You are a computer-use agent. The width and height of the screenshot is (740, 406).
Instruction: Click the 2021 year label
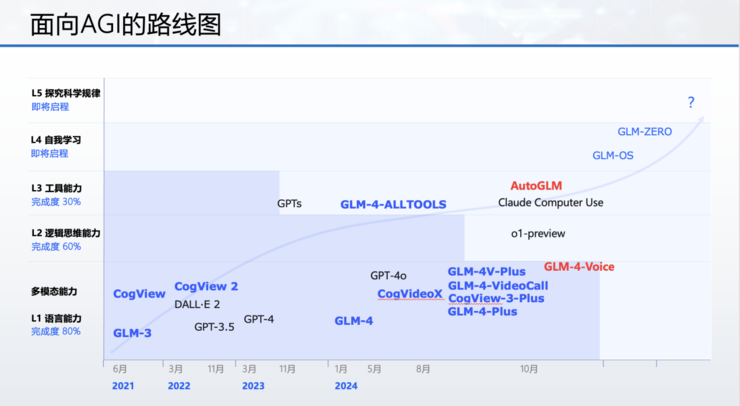[x=123, y=386]
